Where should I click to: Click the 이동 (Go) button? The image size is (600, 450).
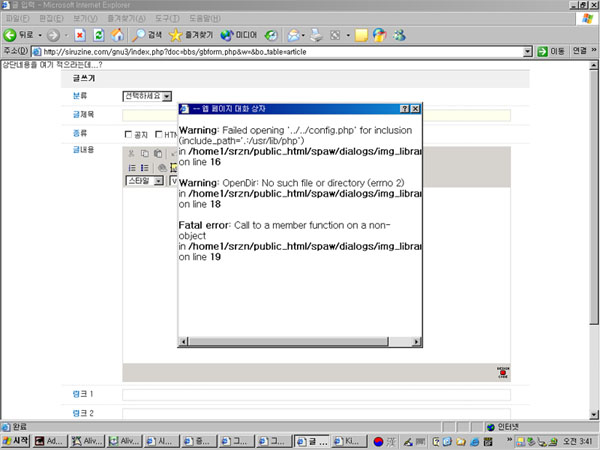click(x=550, y=51)
